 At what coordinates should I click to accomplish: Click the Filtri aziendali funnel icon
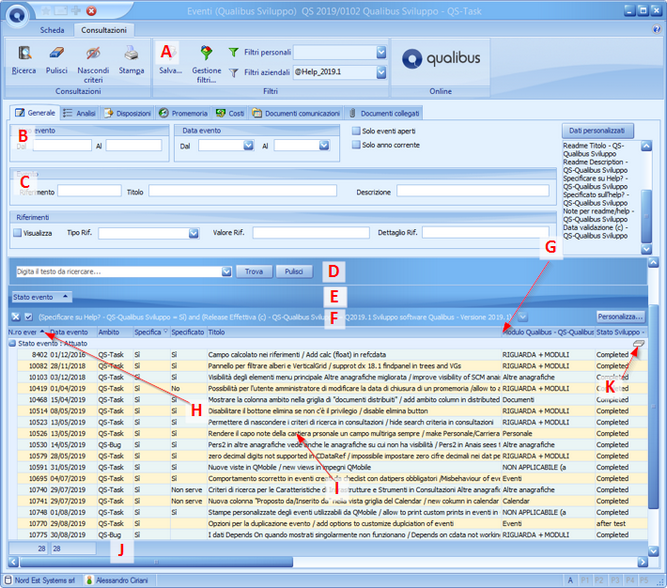(x=234, y=73)
